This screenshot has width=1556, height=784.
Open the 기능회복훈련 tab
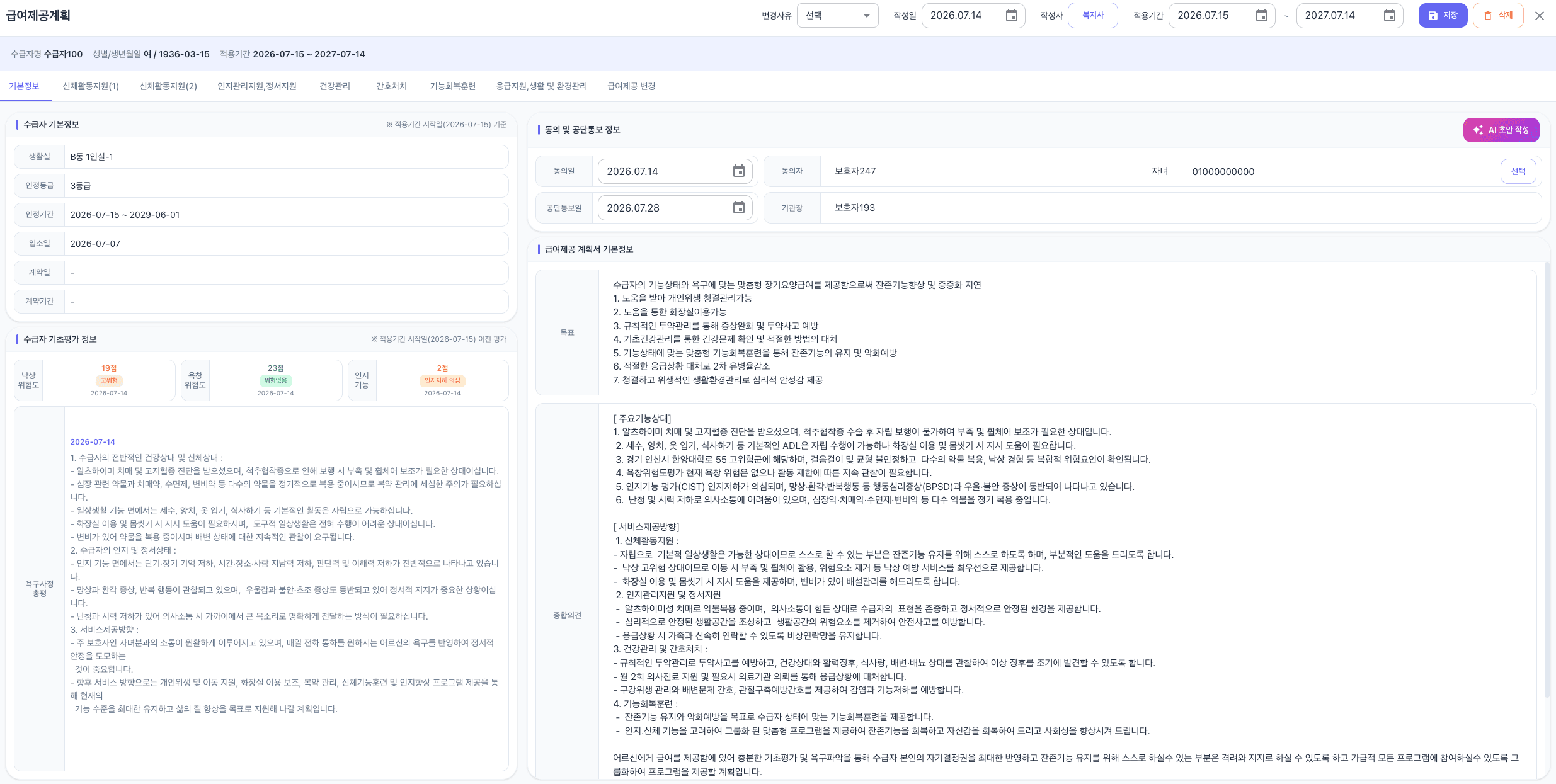click(x=452, y=86)
